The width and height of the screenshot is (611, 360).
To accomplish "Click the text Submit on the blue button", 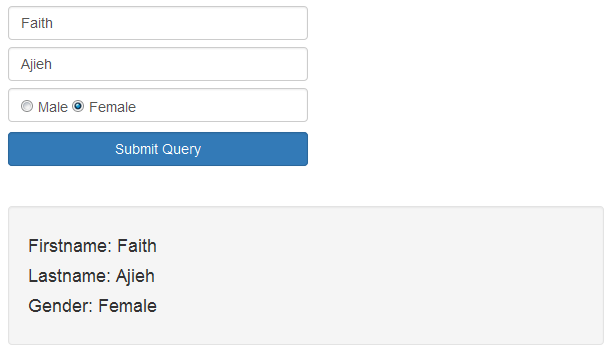I will pos(136,149).
